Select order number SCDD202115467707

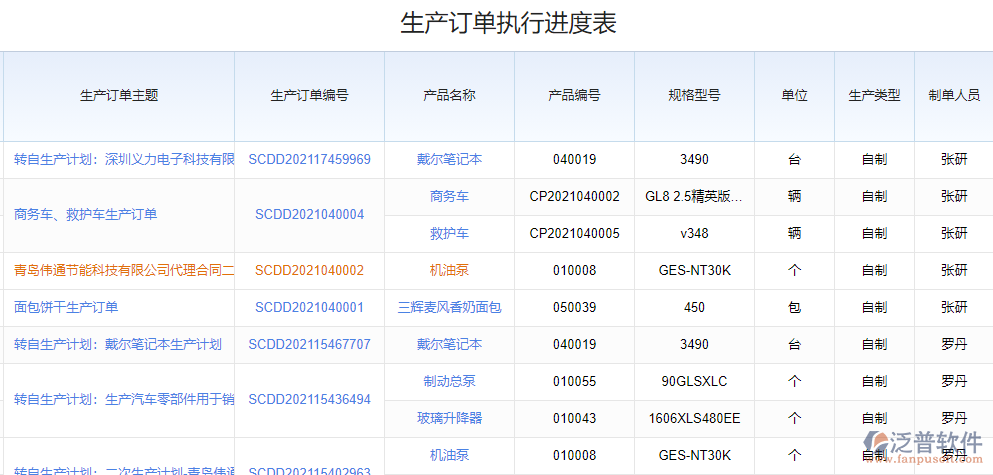pyautogui.click(x=309, y=344)
